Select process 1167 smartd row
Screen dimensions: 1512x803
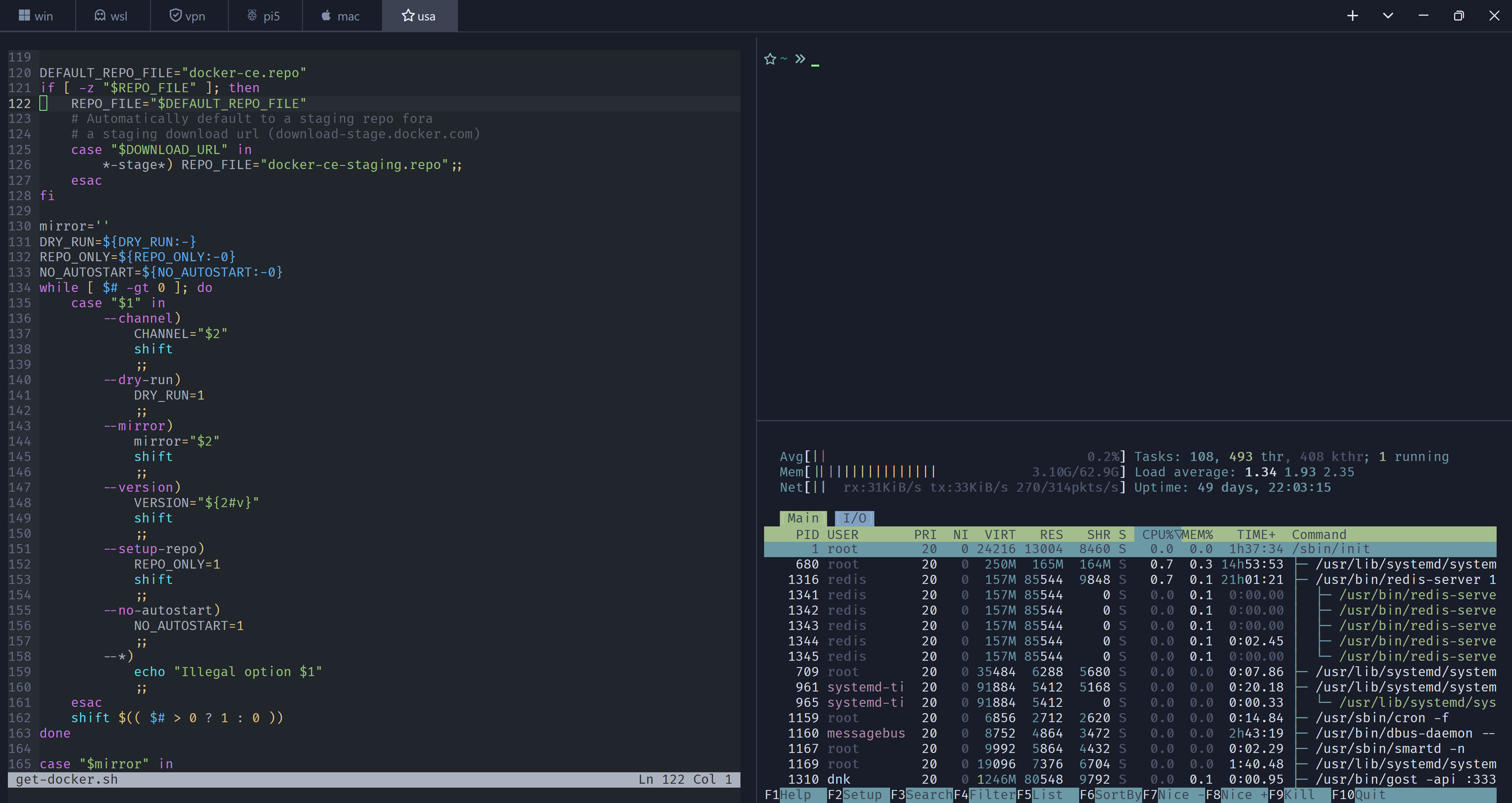tap(1130, 748)
